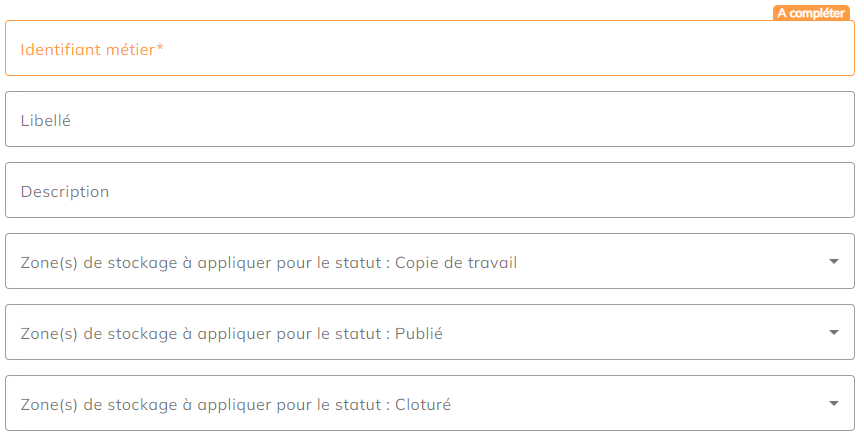Click the arrow icon on Copie de travail dropdown

tap(834, 262)
